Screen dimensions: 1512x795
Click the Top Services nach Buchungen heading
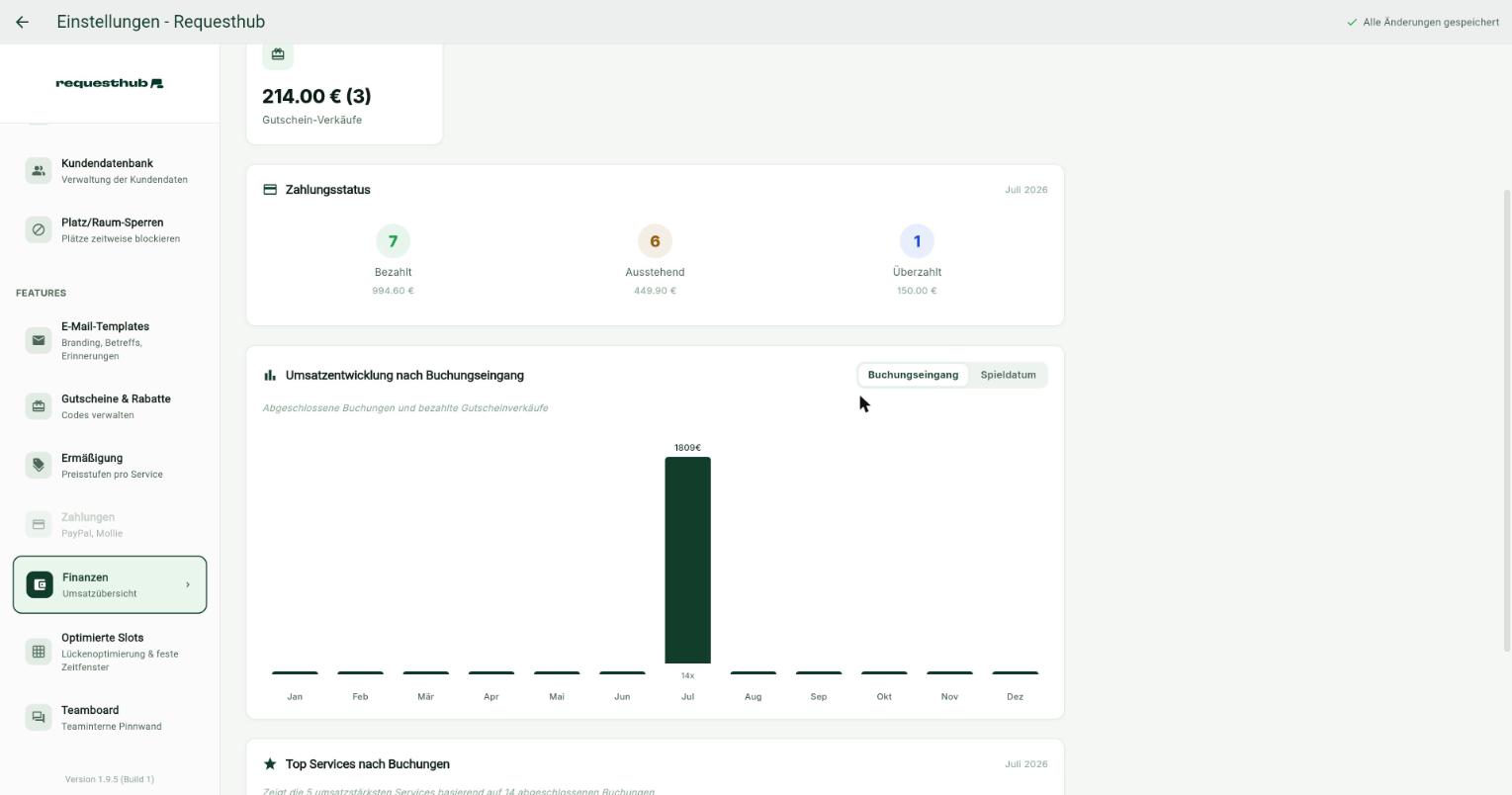click(368, 764)
